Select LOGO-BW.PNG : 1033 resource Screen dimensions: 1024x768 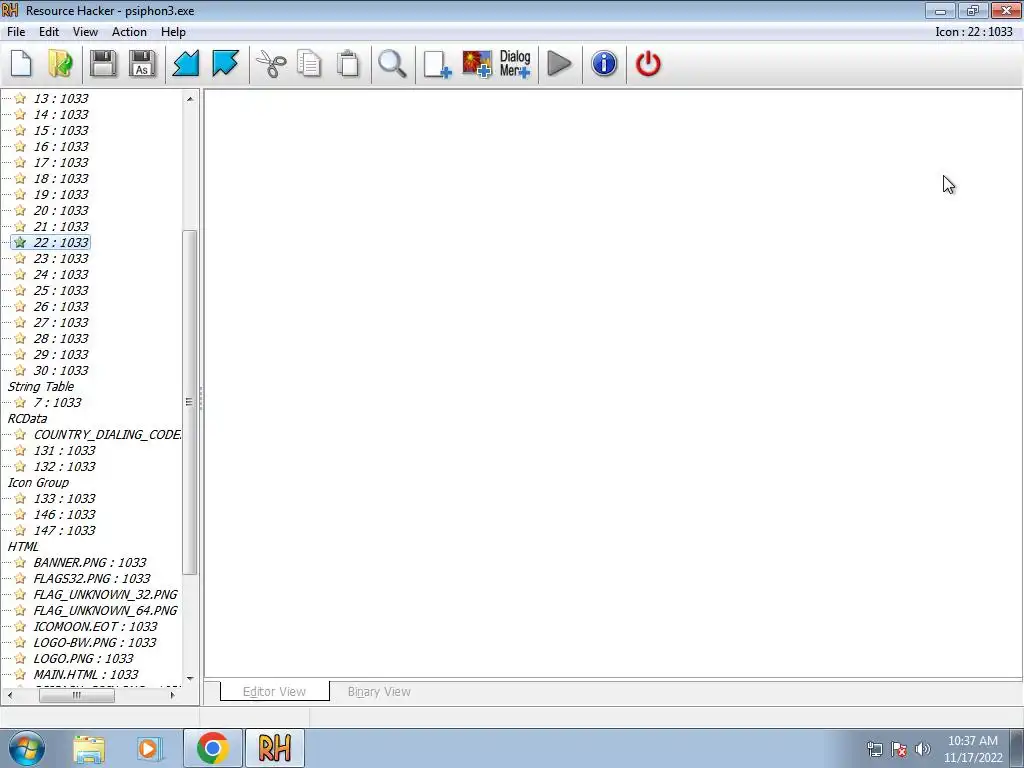click(95, 643)
